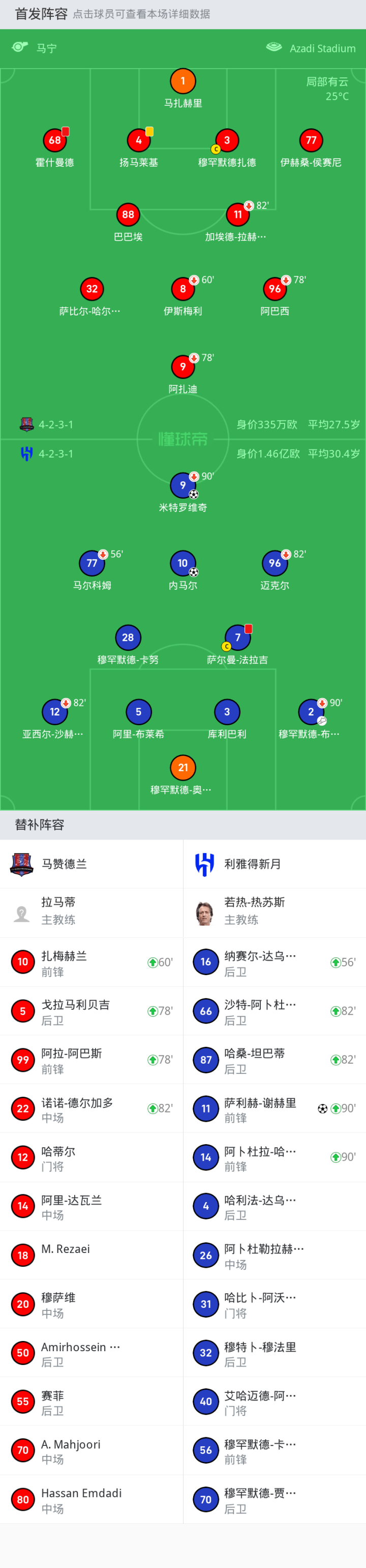
Task: Click goalkeeper 21 in orange
Action: click(x=182, y=767)
